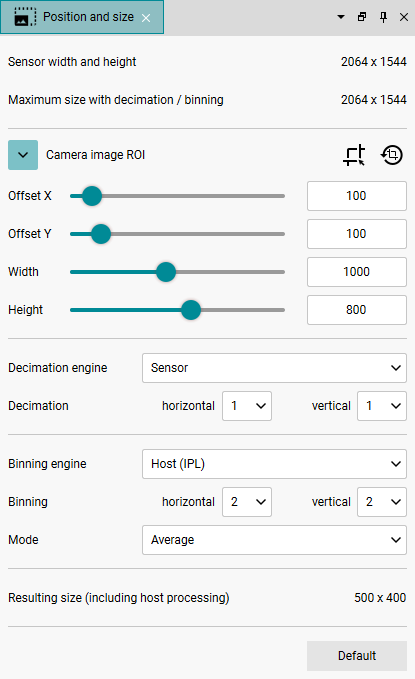Screen dimensions: 415x679
Task: Select the Position and size tab
Action: (x=82, y=17)
